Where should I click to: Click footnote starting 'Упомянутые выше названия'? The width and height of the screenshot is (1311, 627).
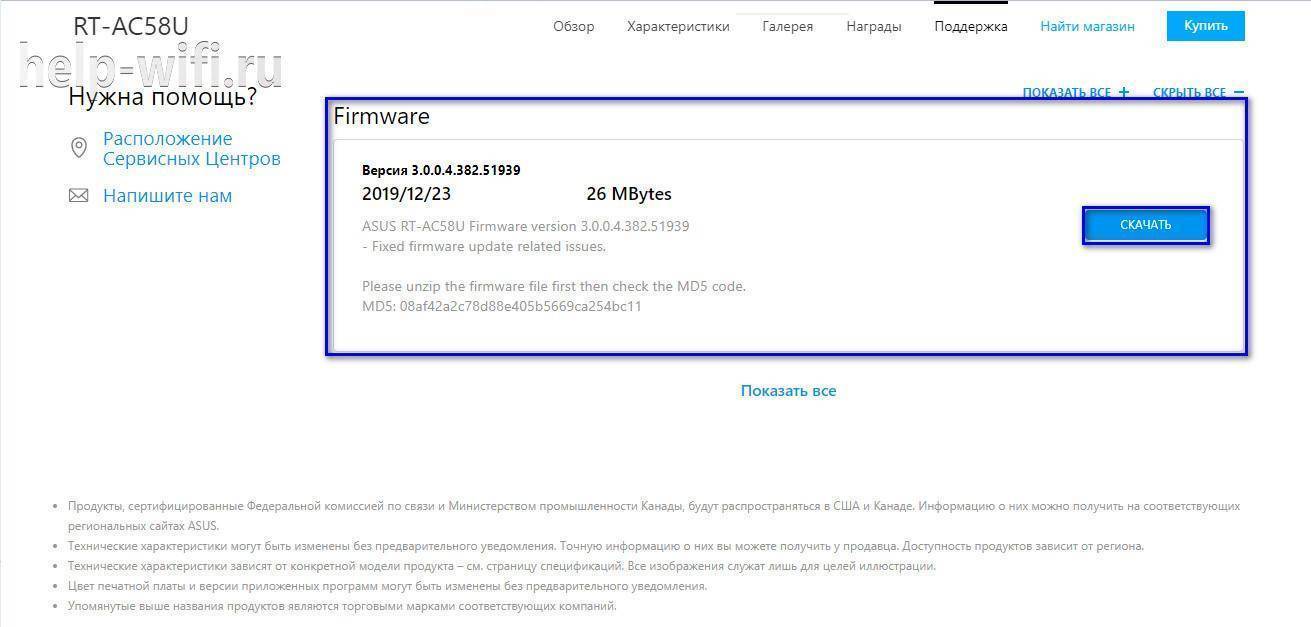tap(342, 606)
